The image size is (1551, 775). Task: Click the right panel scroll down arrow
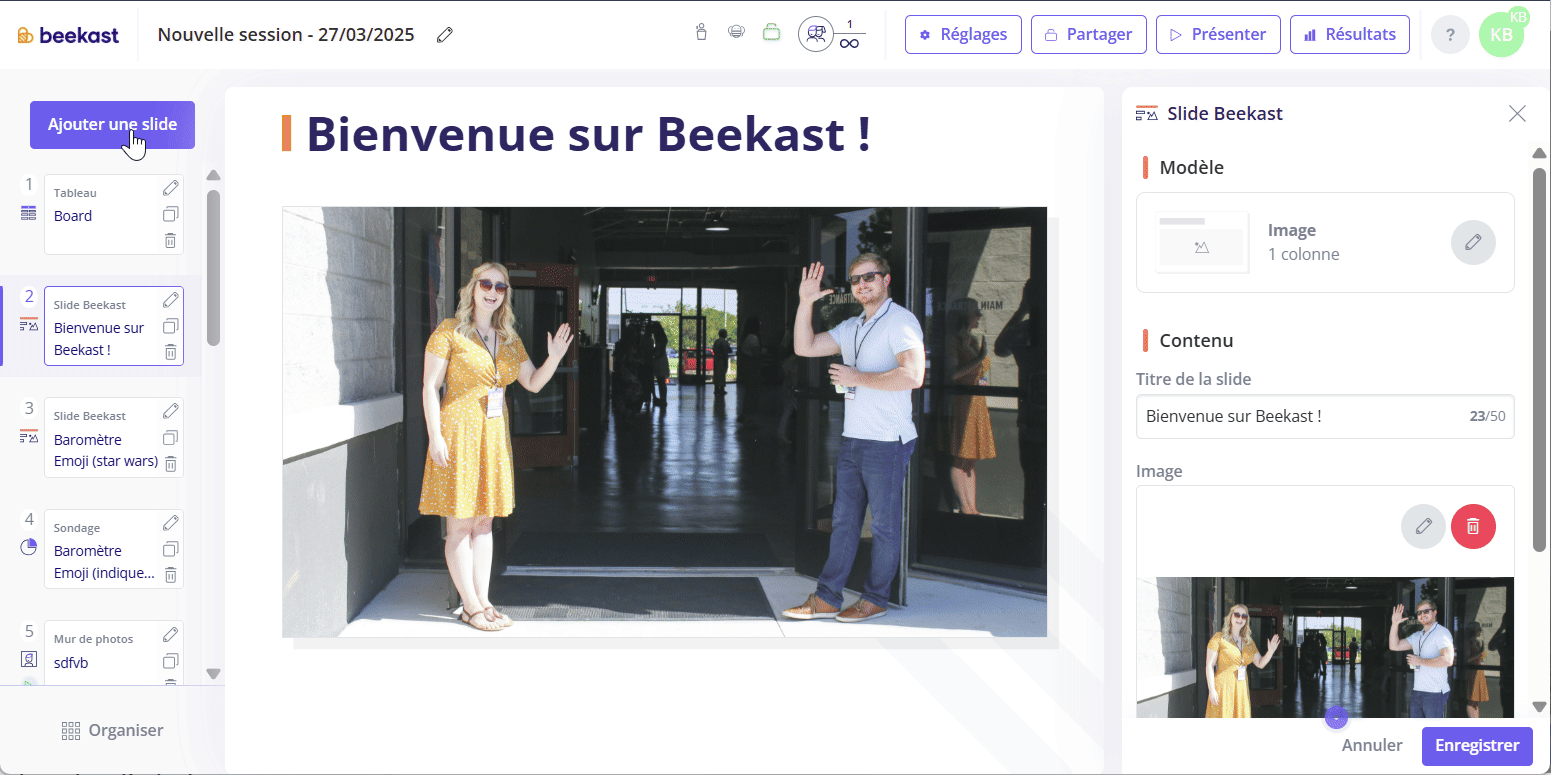[x=1540, y=708]
